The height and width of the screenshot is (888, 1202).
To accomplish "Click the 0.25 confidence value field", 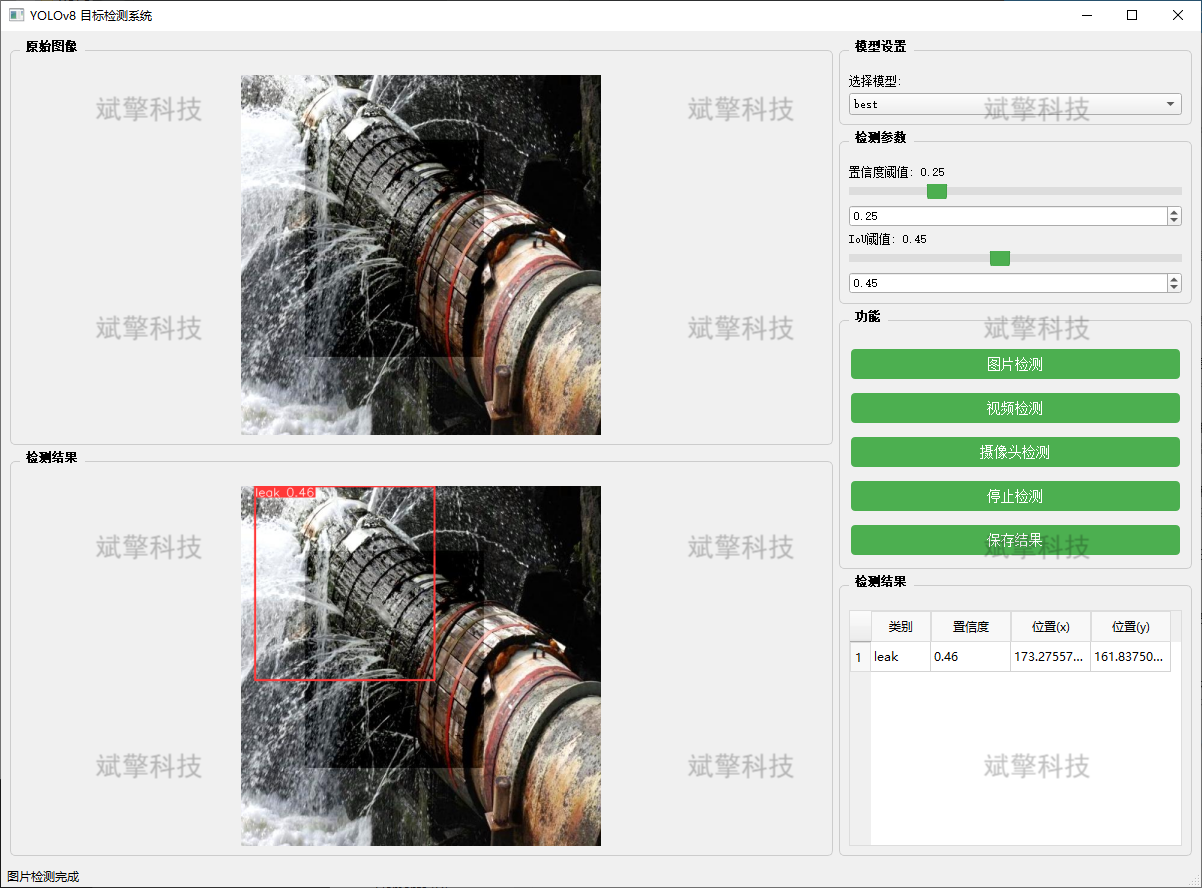I will [x=1008, y=216].
